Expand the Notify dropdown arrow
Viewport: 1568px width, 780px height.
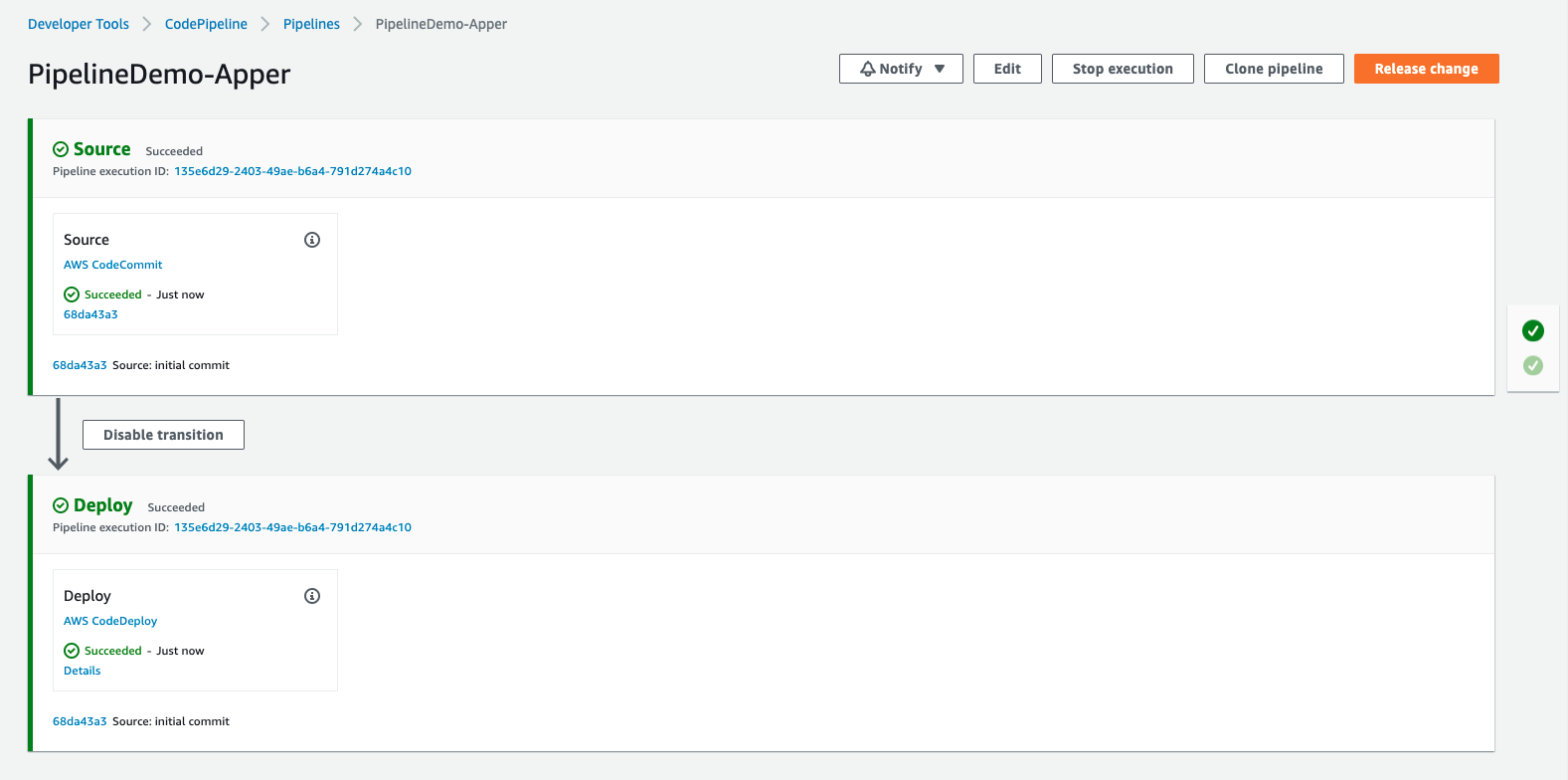[940, 69]
